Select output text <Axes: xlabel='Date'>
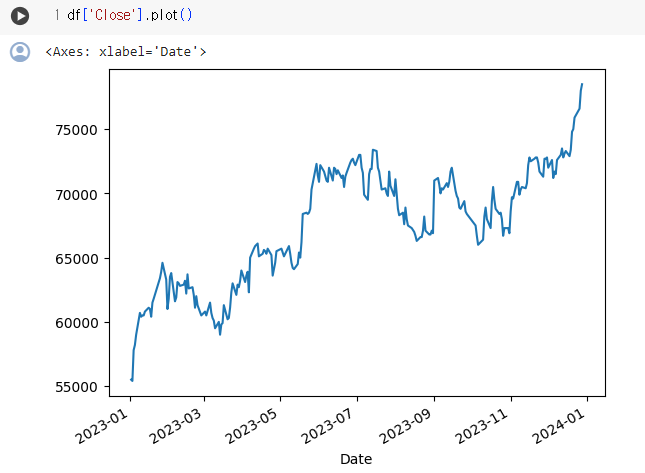The height and width of the screenshot is (473, 645). tap(126, 52)
